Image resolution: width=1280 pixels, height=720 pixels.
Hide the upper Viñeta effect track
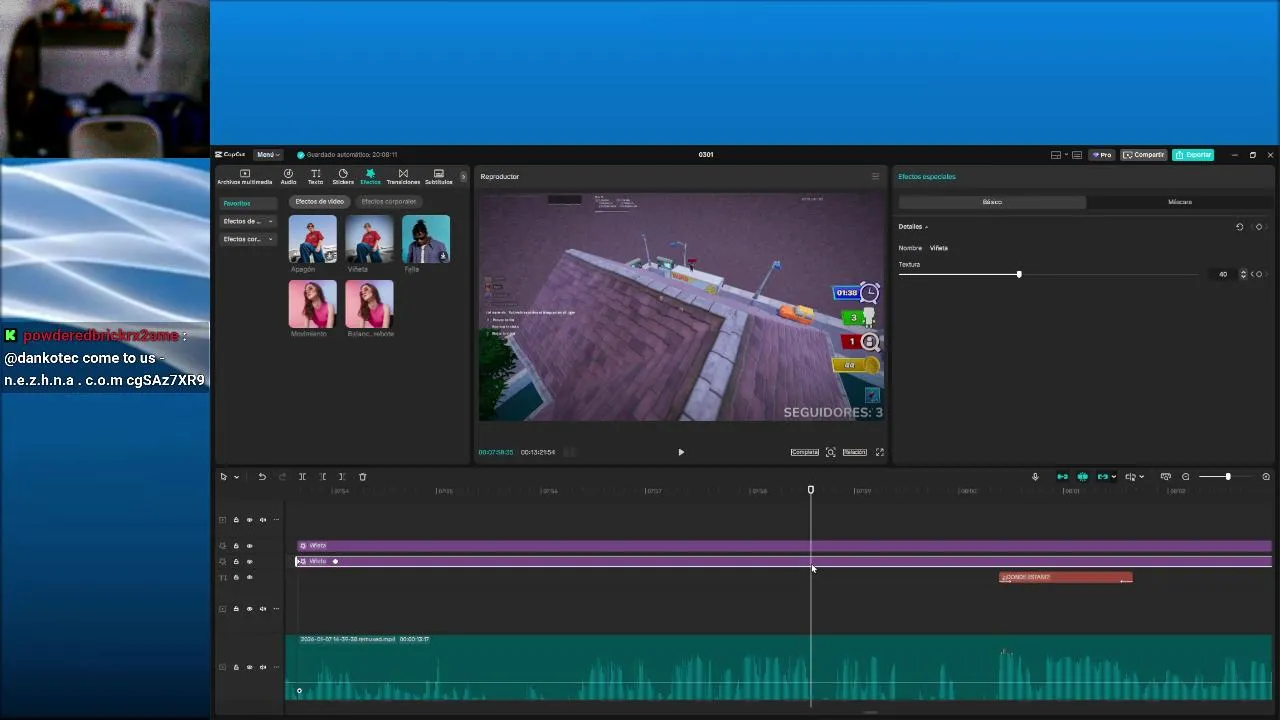pyautogui.click(x=249, y=546)
